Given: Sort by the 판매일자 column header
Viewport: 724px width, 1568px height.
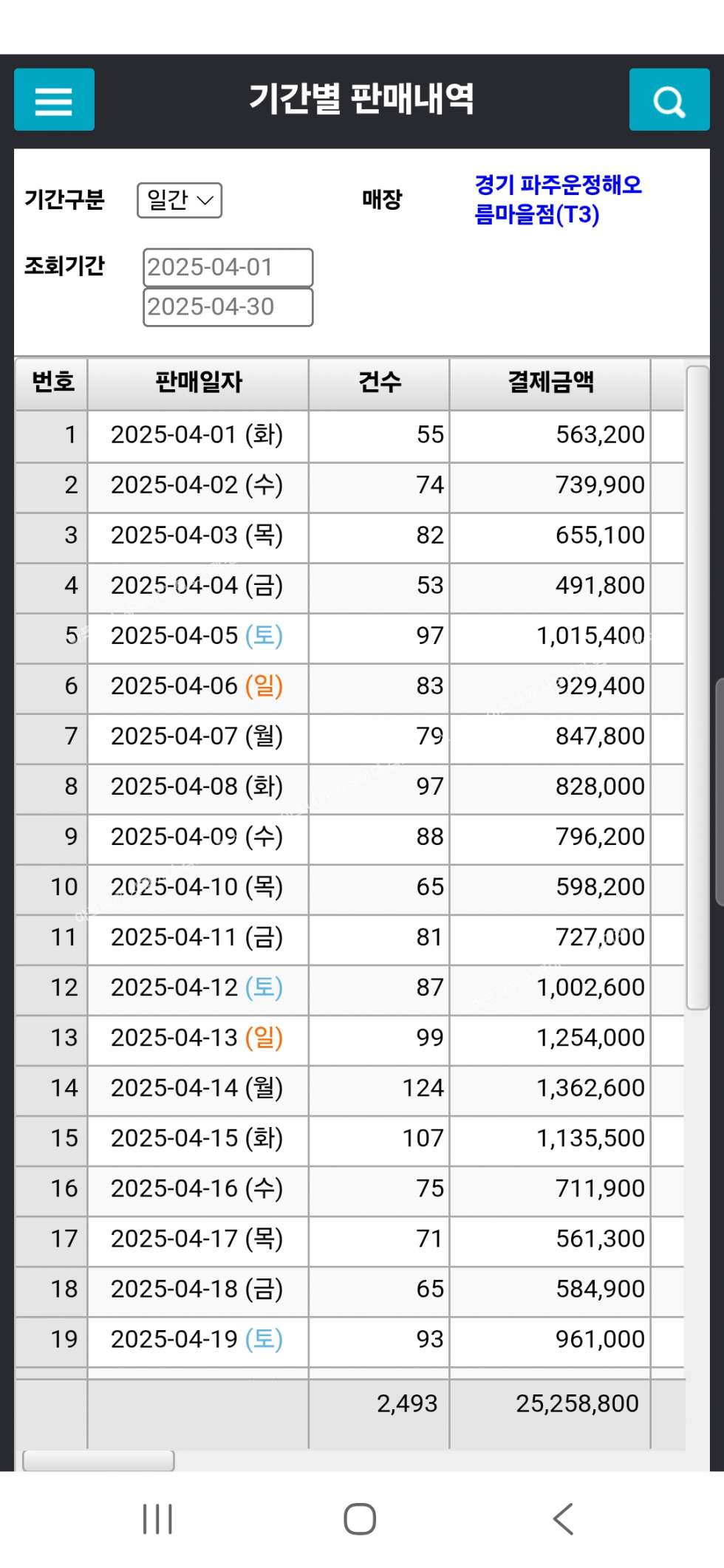Looking at the screenshot, I should (x=198, y=383).
